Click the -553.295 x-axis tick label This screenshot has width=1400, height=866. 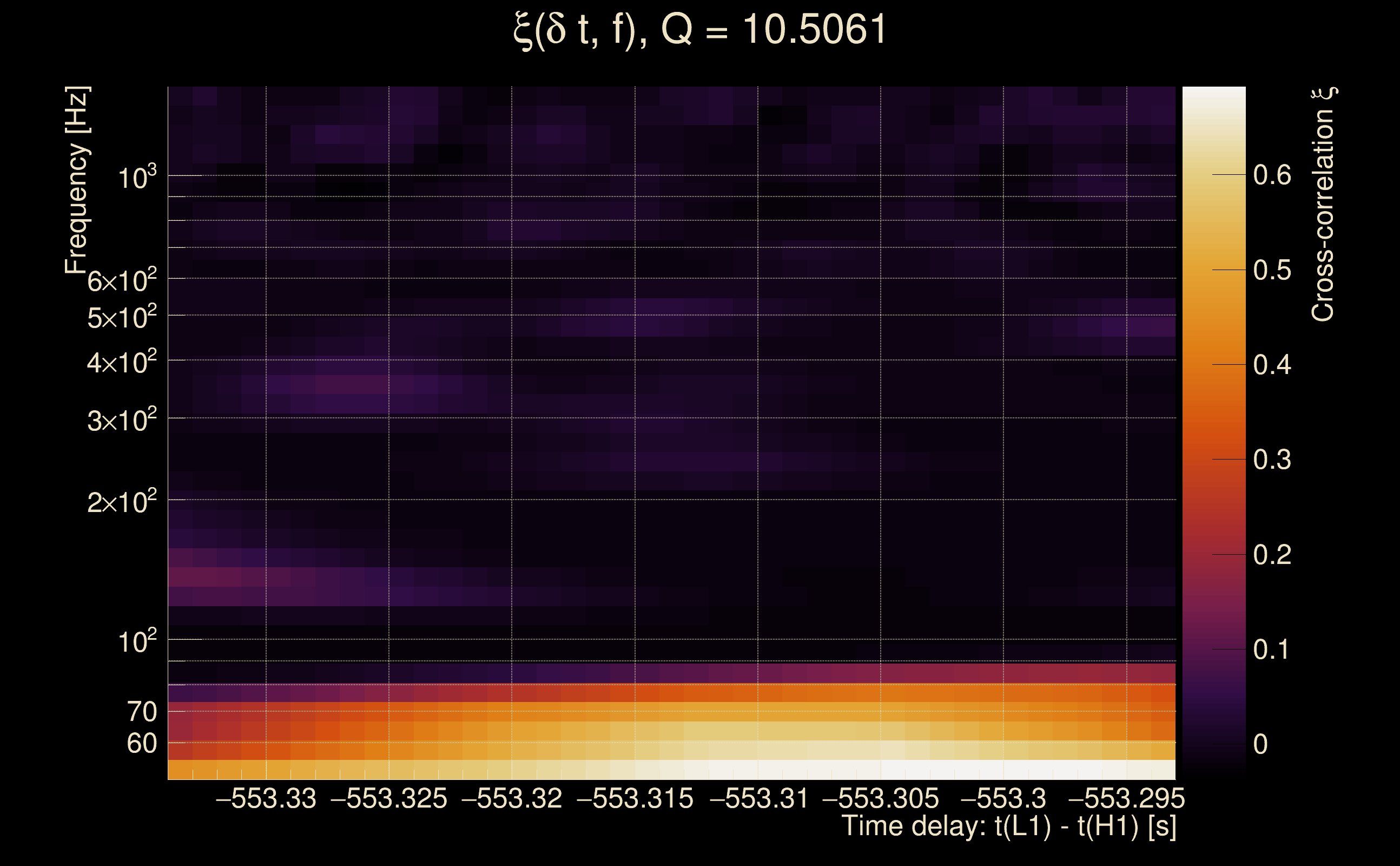pyautogui.click(x=1126, y=798)
